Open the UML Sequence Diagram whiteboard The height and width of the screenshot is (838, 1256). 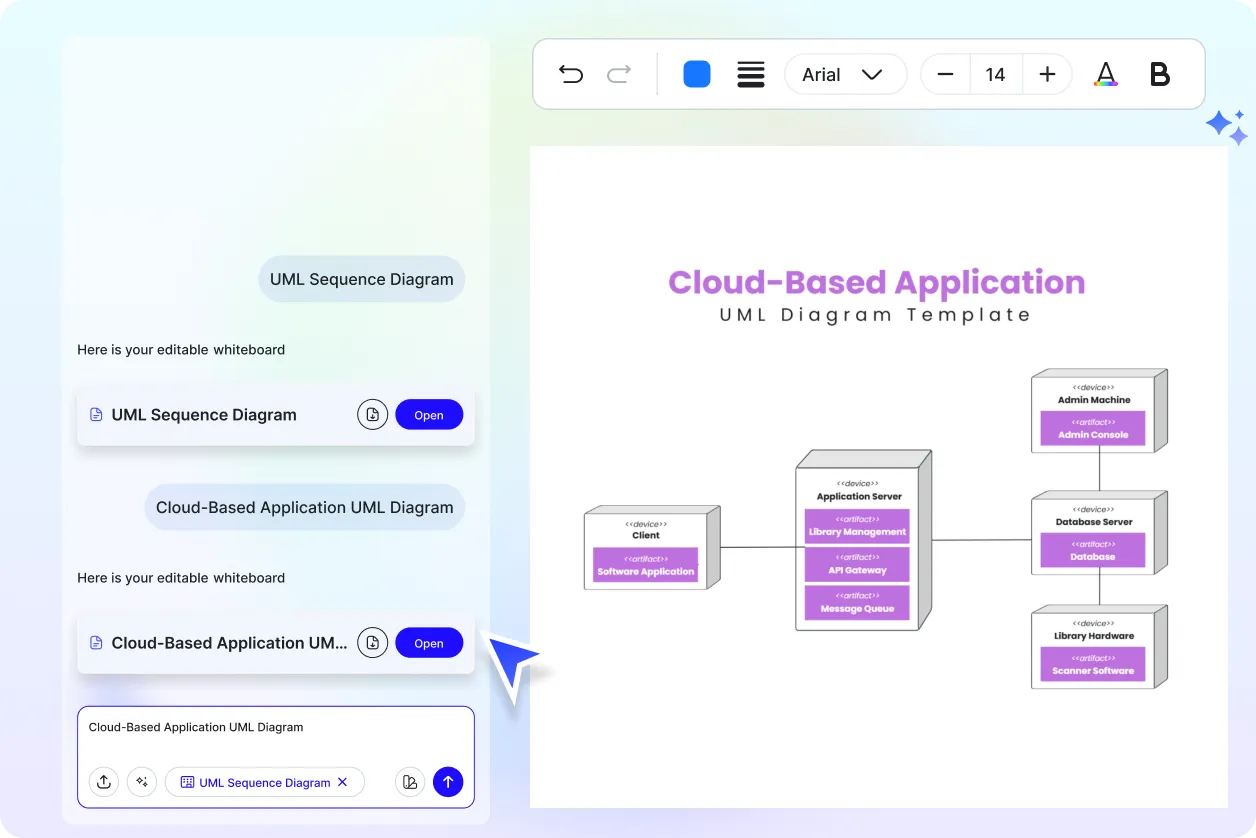429,415
